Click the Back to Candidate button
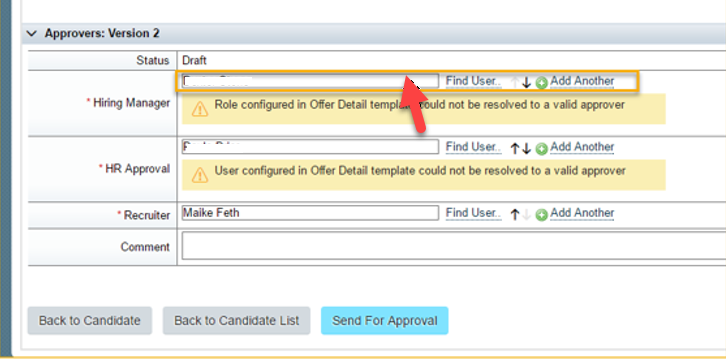 point(89,321)
